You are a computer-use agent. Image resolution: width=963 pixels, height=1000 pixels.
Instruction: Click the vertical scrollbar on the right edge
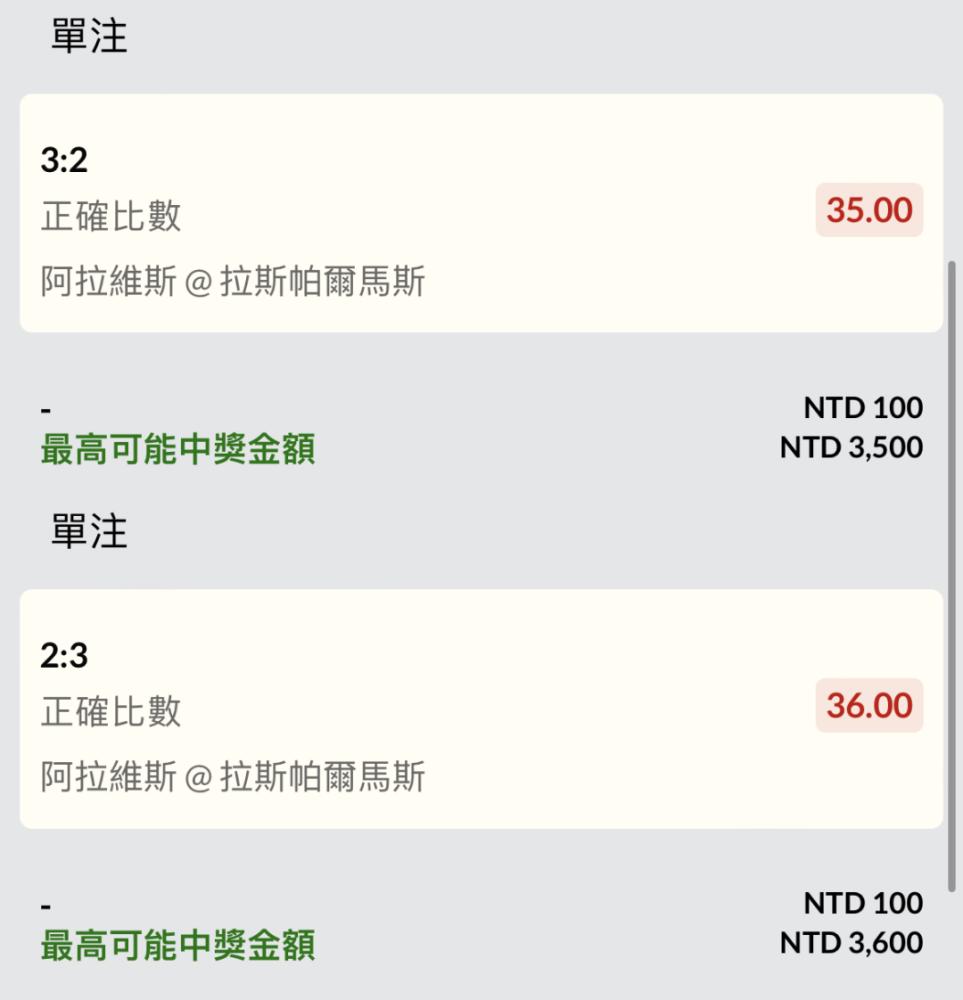coord(952,575)
